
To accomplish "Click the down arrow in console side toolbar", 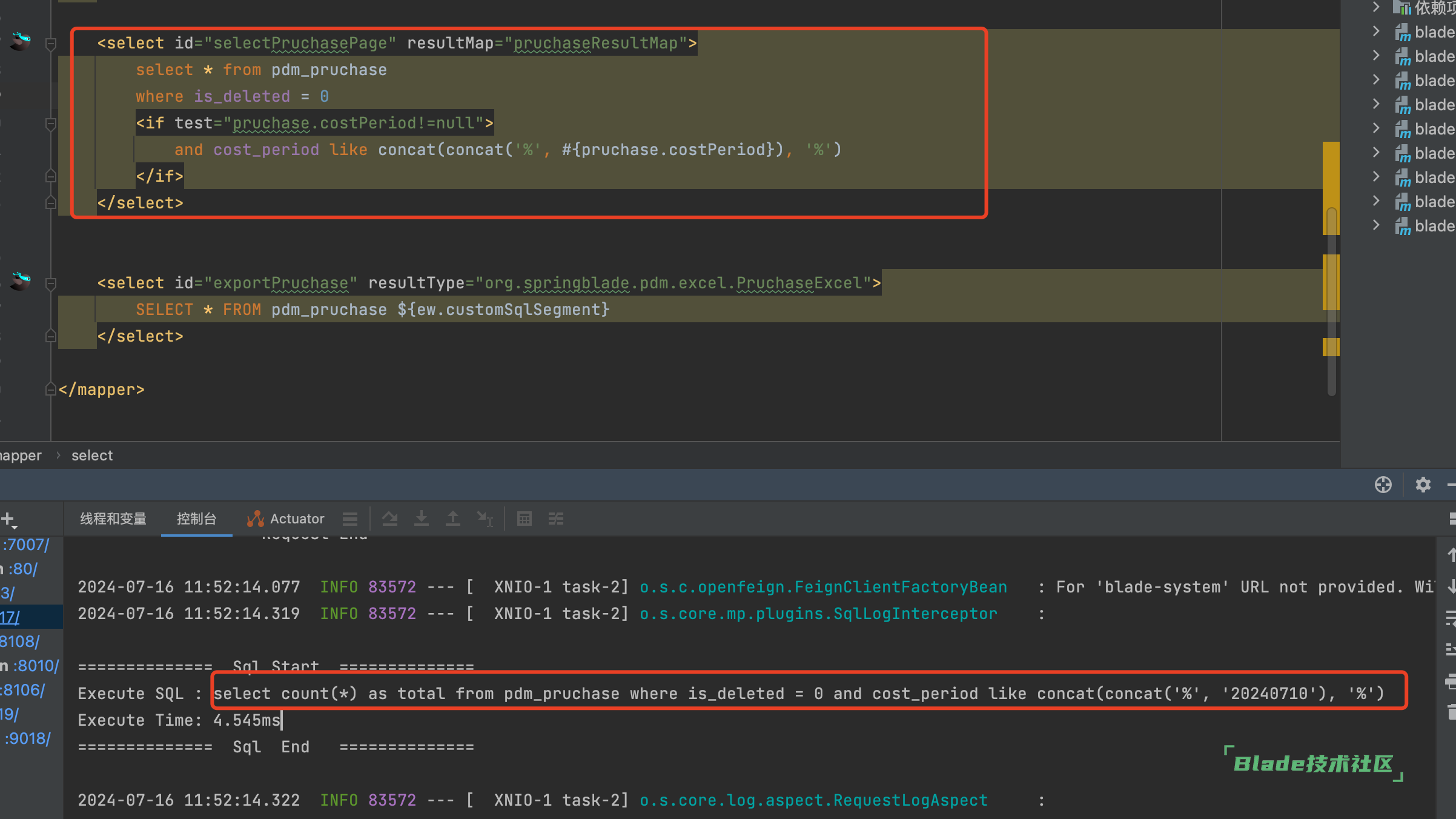I will (x=1451, y=586).
